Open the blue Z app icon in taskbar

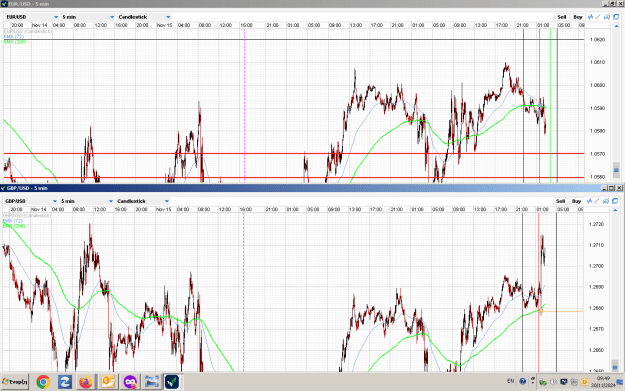(65, 382)
